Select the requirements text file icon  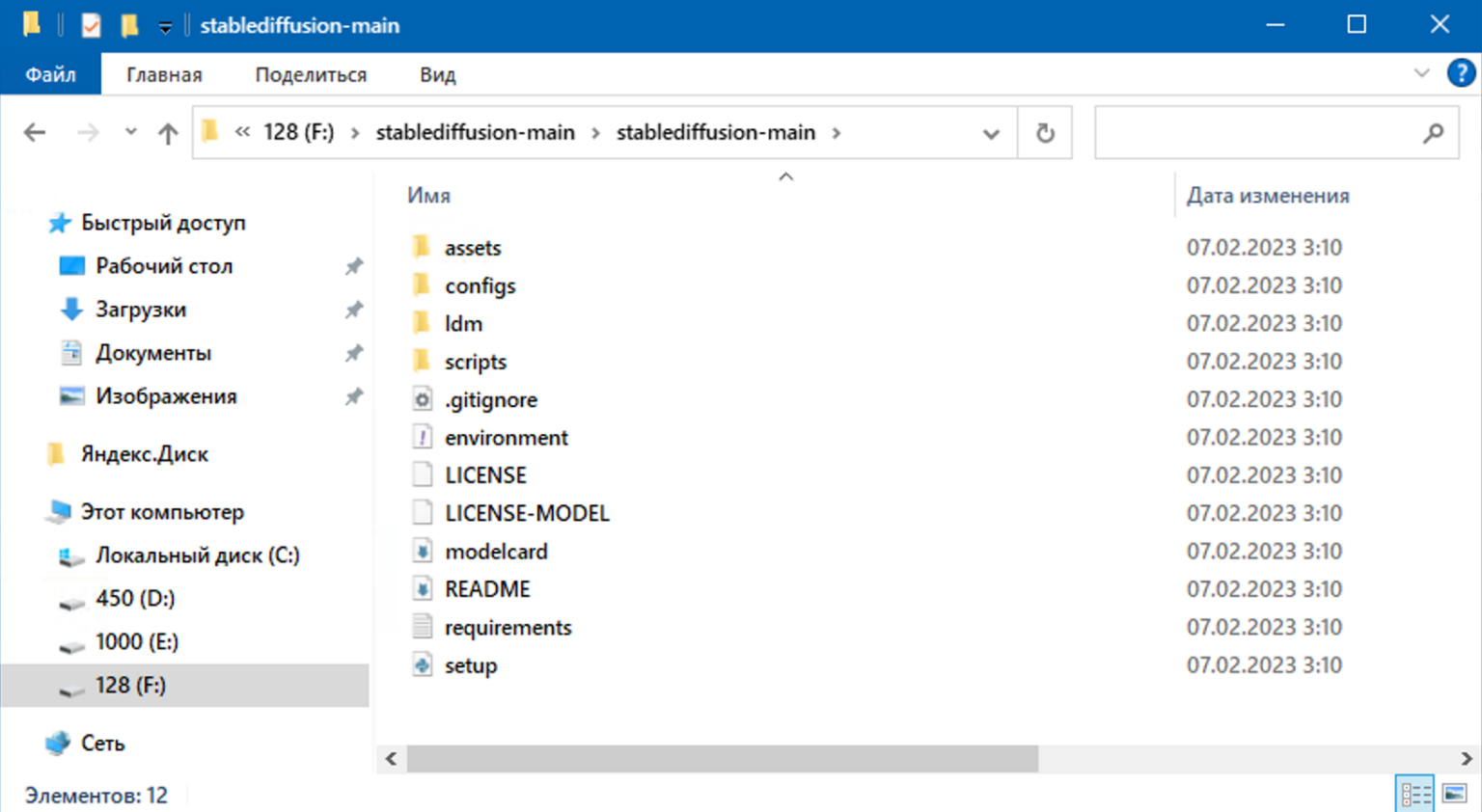pos(422,627)
